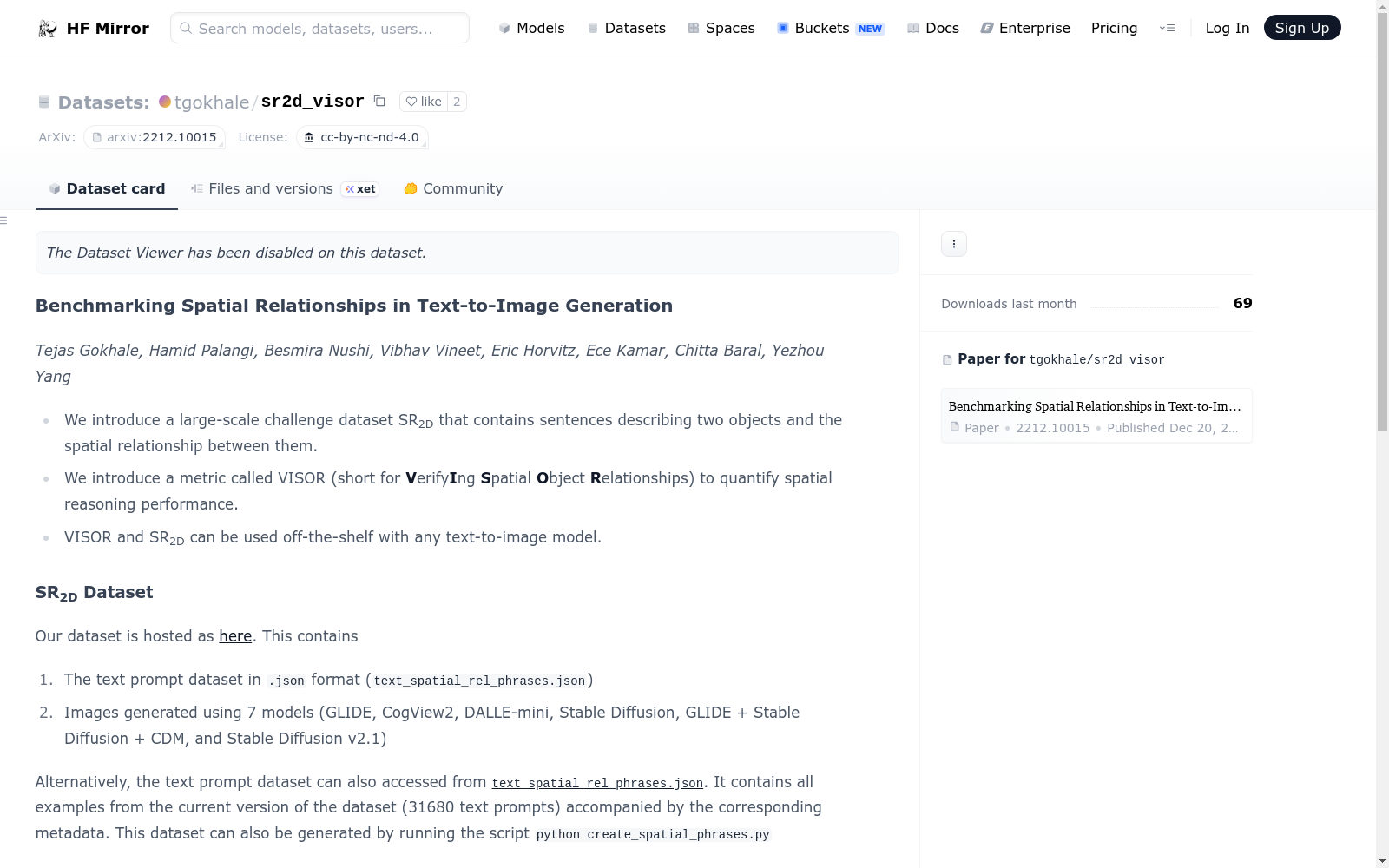Image resolution: width=1389 pixels, height=868 pixels.
Task: Focus the search models and datasets field
Action: (319, 28)
